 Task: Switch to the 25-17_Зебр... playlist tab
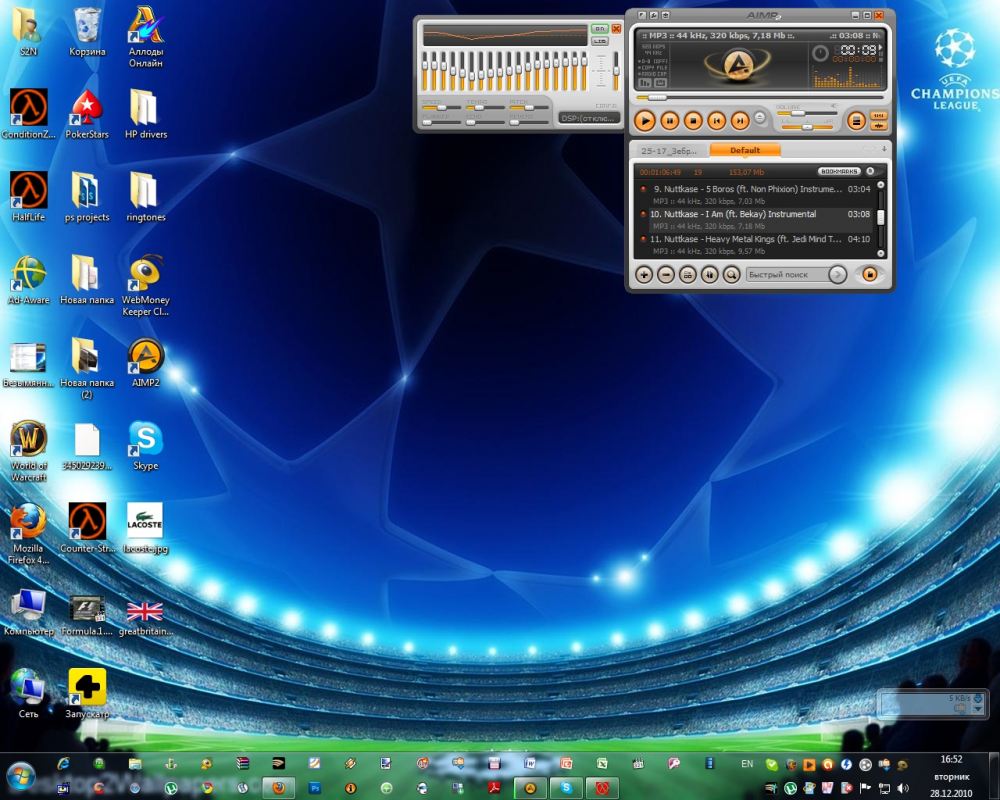tap(670, 151)
